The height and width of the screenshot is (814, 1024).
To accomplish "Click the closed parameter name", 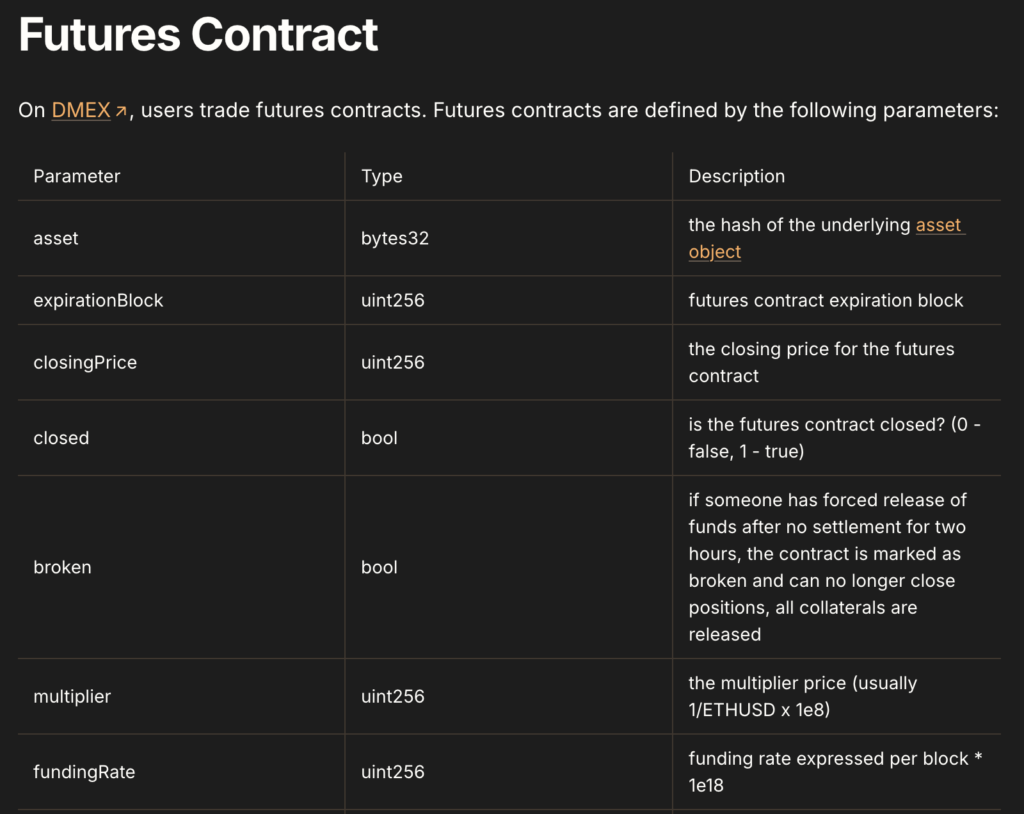I will click(61, 438).
